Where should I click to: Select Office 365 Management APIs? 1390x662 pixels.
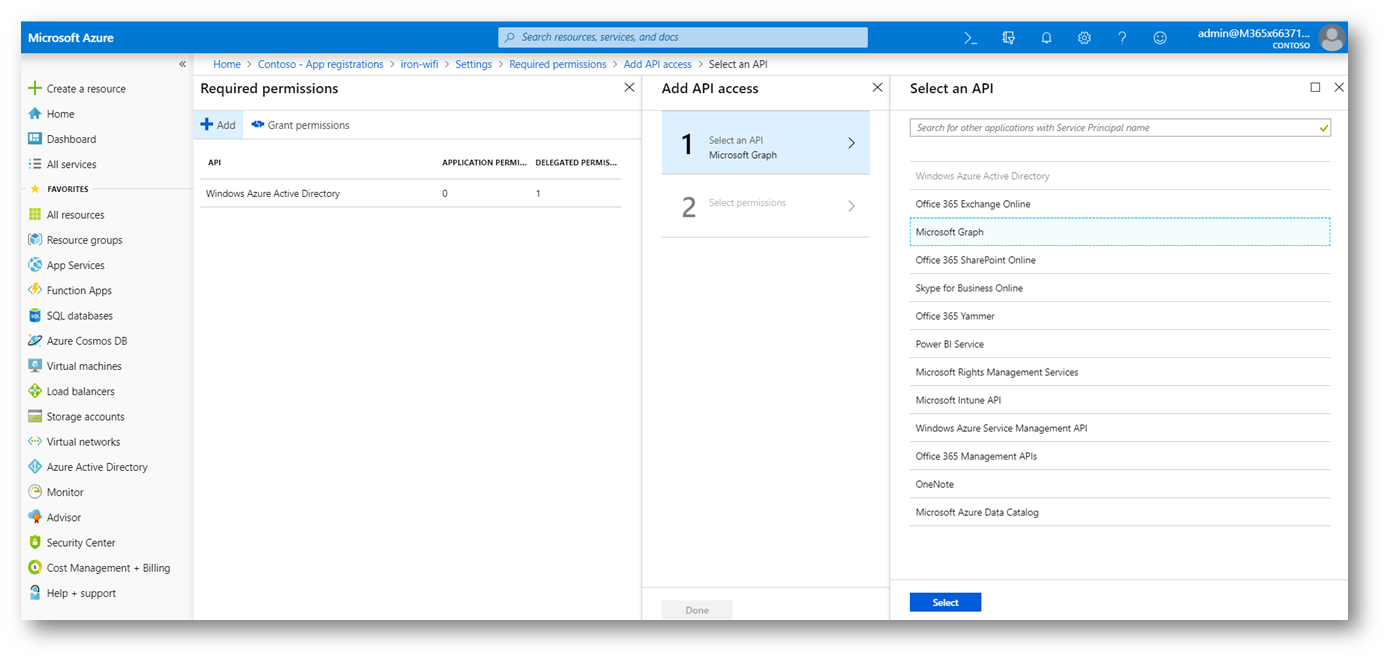pos(1120,456)
